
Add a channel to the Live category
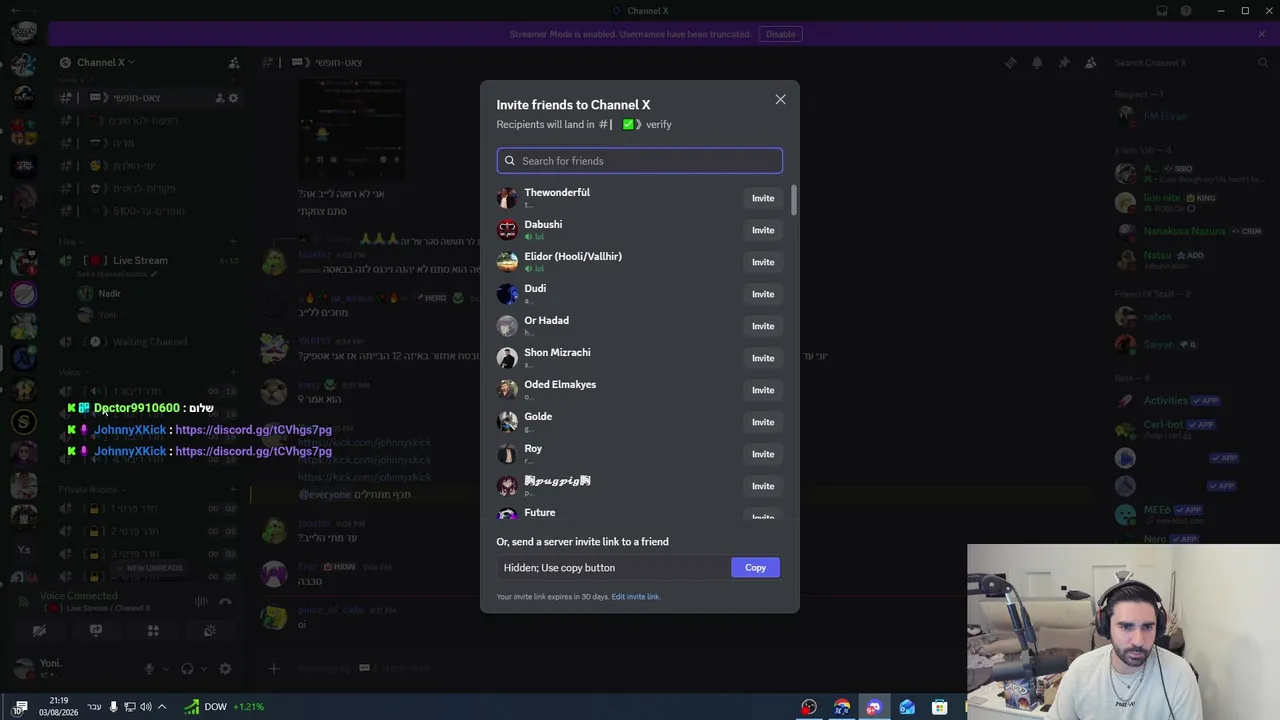(x=233, y=241)
